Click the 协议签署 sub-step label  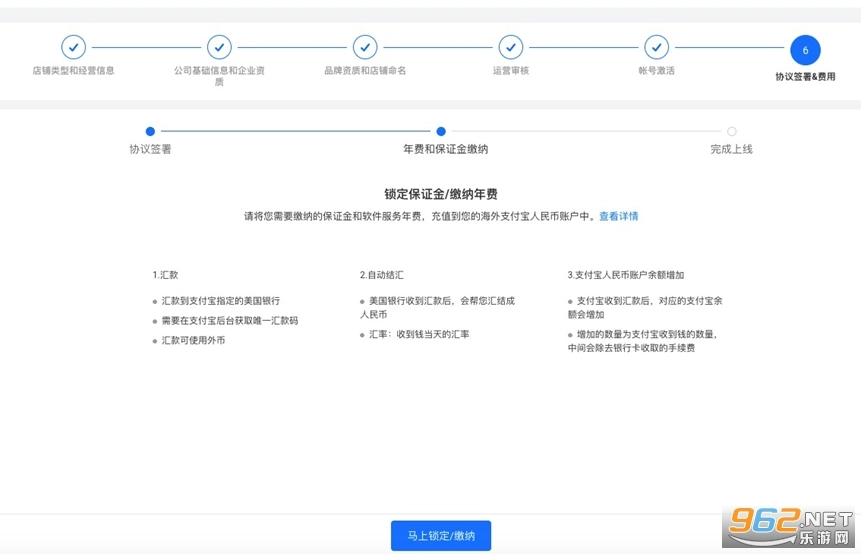tap(150, 149)
